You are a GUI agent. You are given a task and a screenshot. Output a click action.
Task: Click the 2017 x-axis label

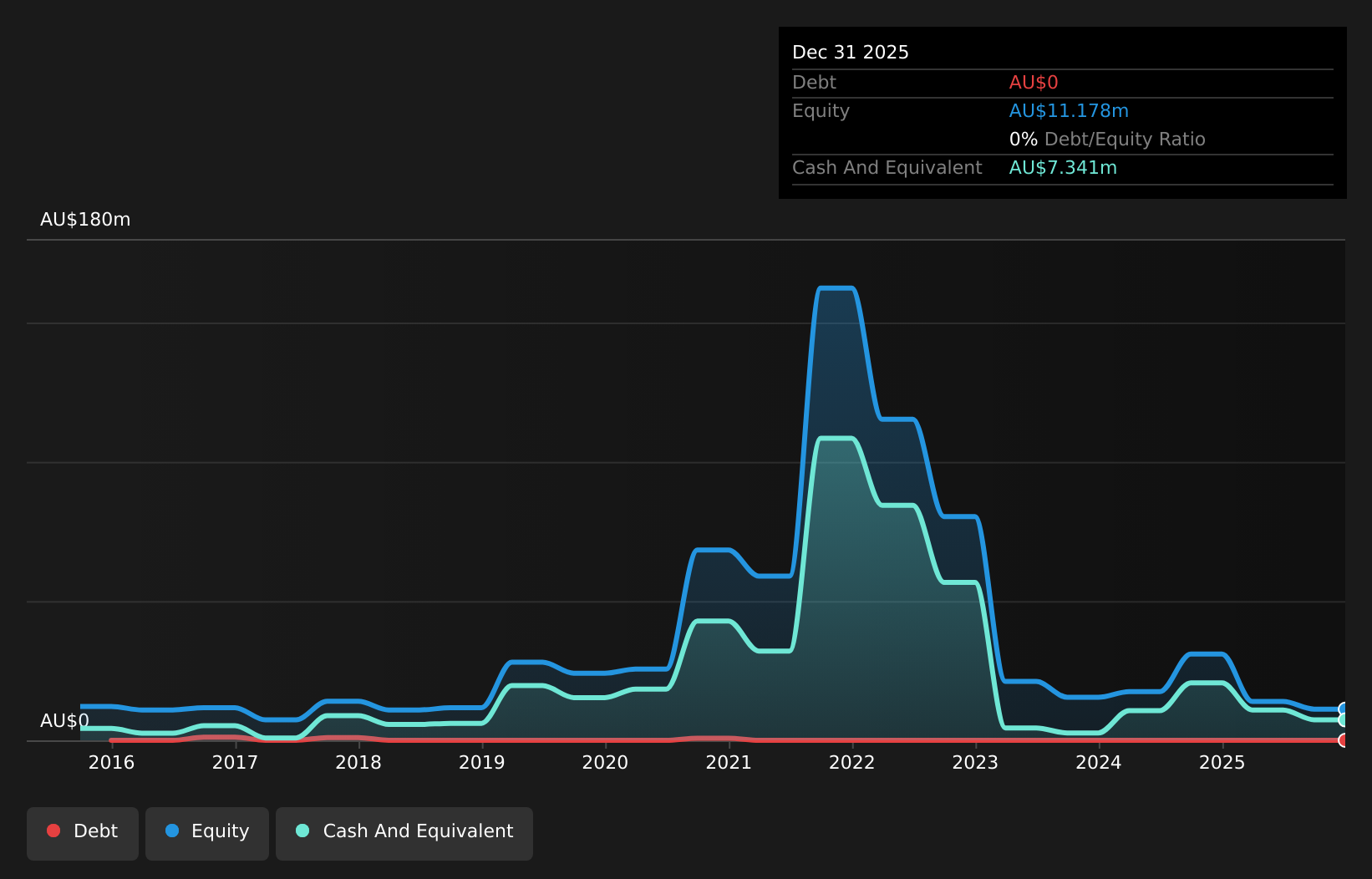click(x=235, y=762)
